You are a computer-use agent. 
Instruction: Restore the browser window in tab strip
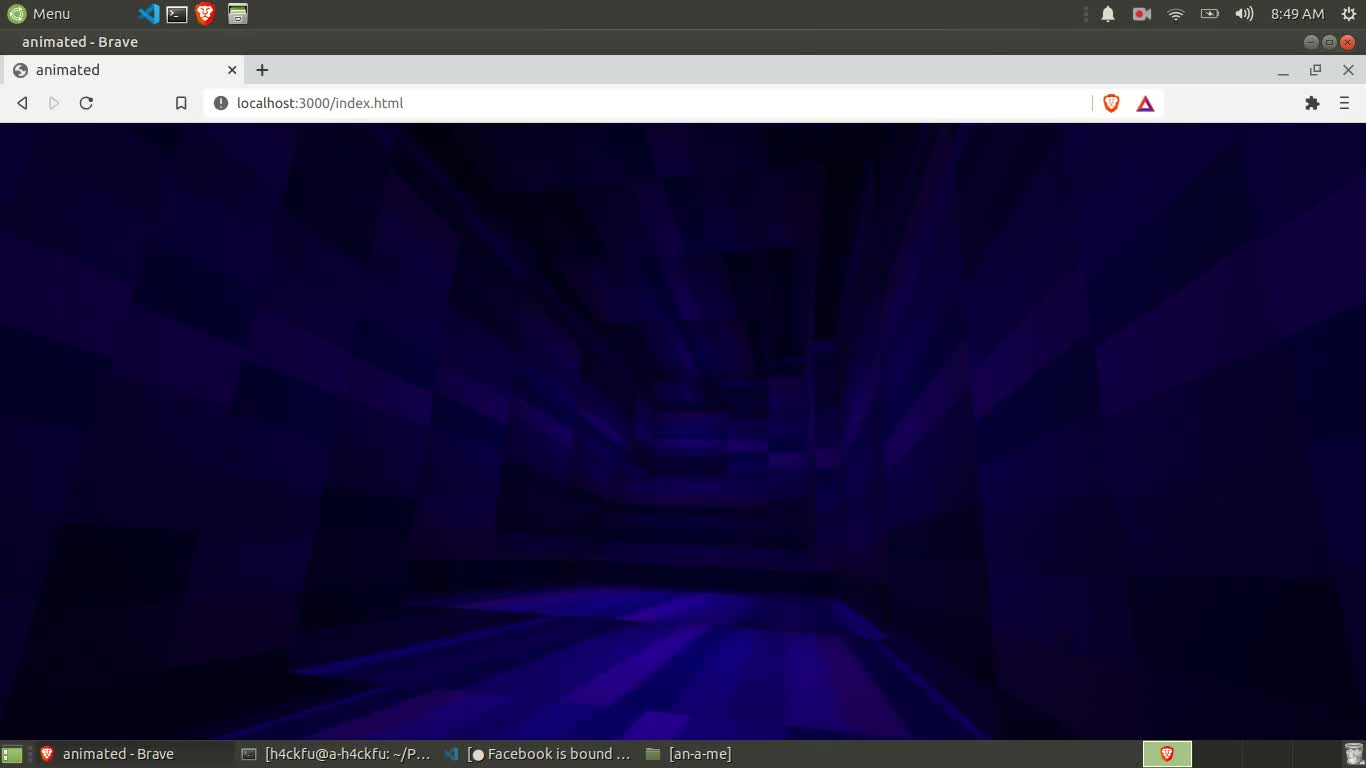[1315, 70]
